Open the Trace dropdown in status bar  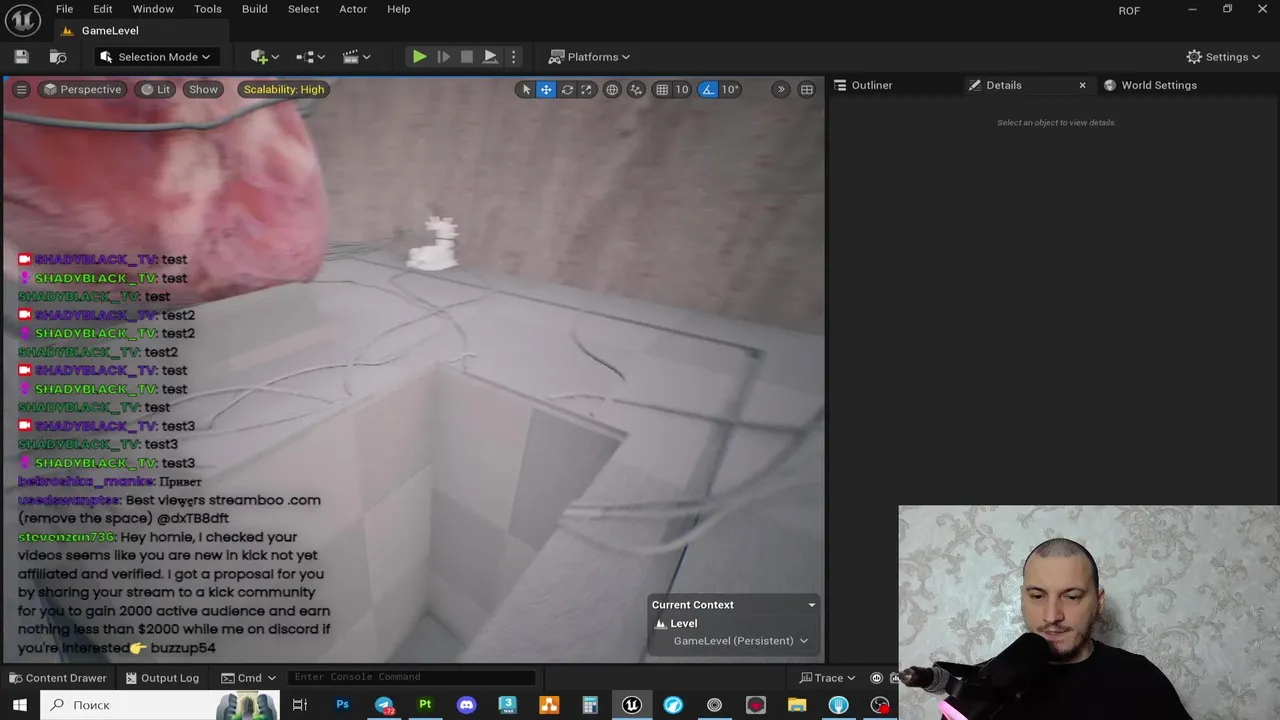tap(827, 678)
